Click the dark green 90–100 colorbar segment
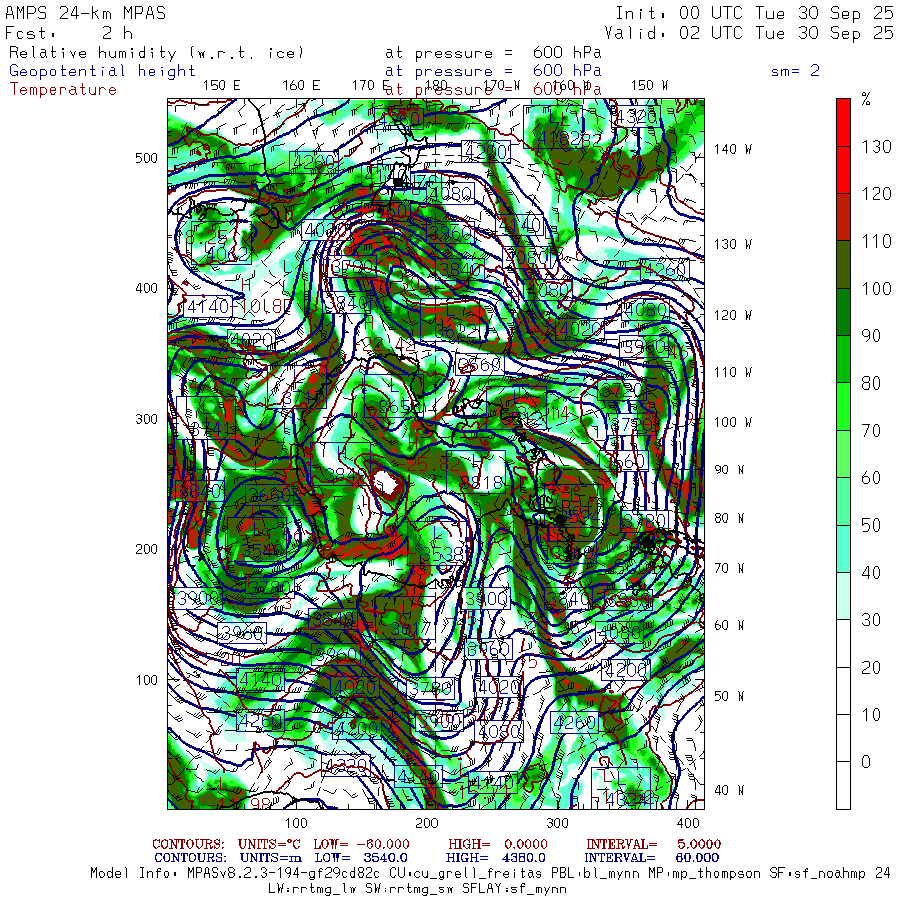 [x=843, y=312]
